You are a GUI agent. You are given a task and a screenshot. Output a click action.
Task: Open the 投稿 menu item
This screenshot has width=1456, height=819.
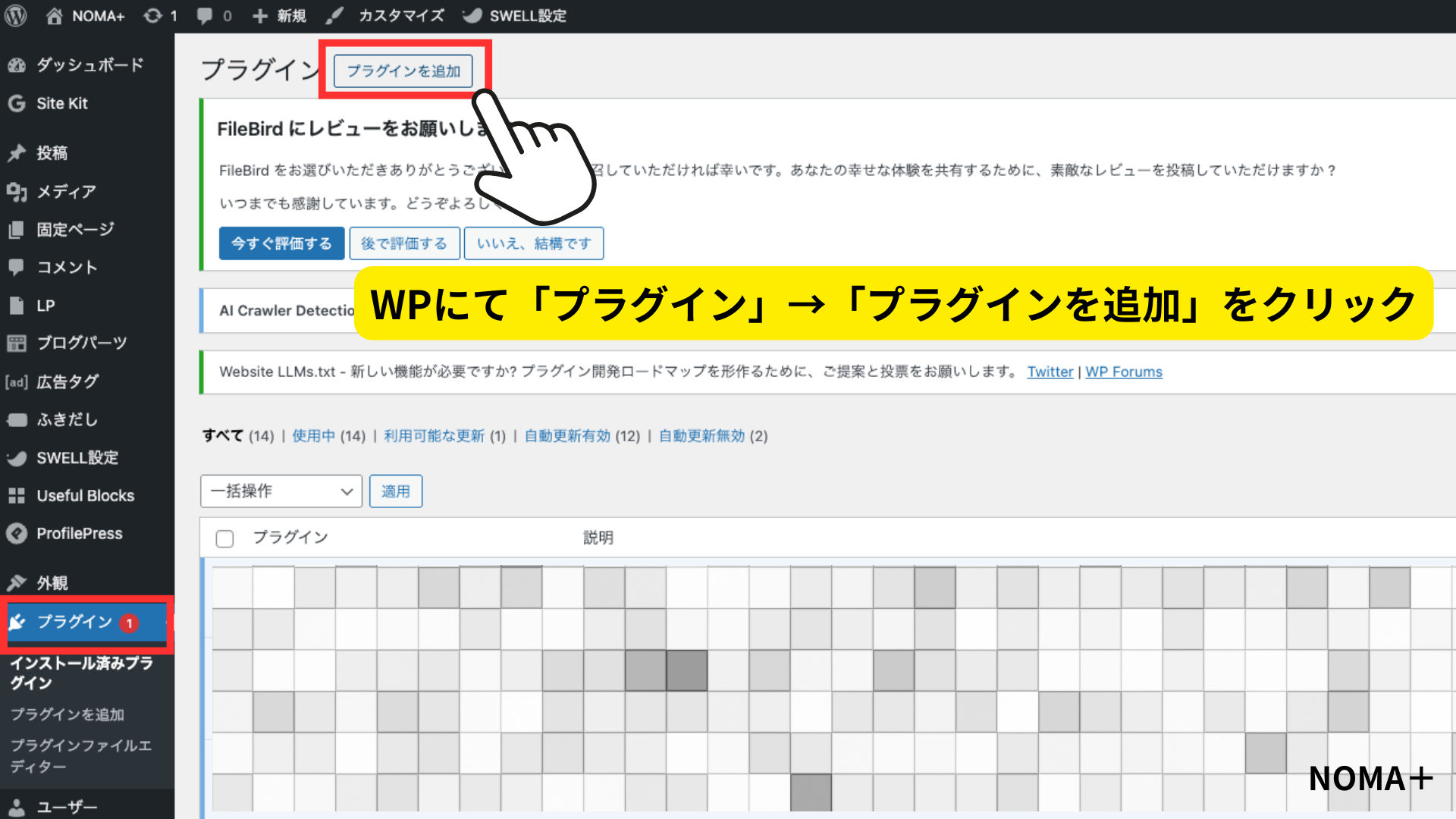point(52,153)
